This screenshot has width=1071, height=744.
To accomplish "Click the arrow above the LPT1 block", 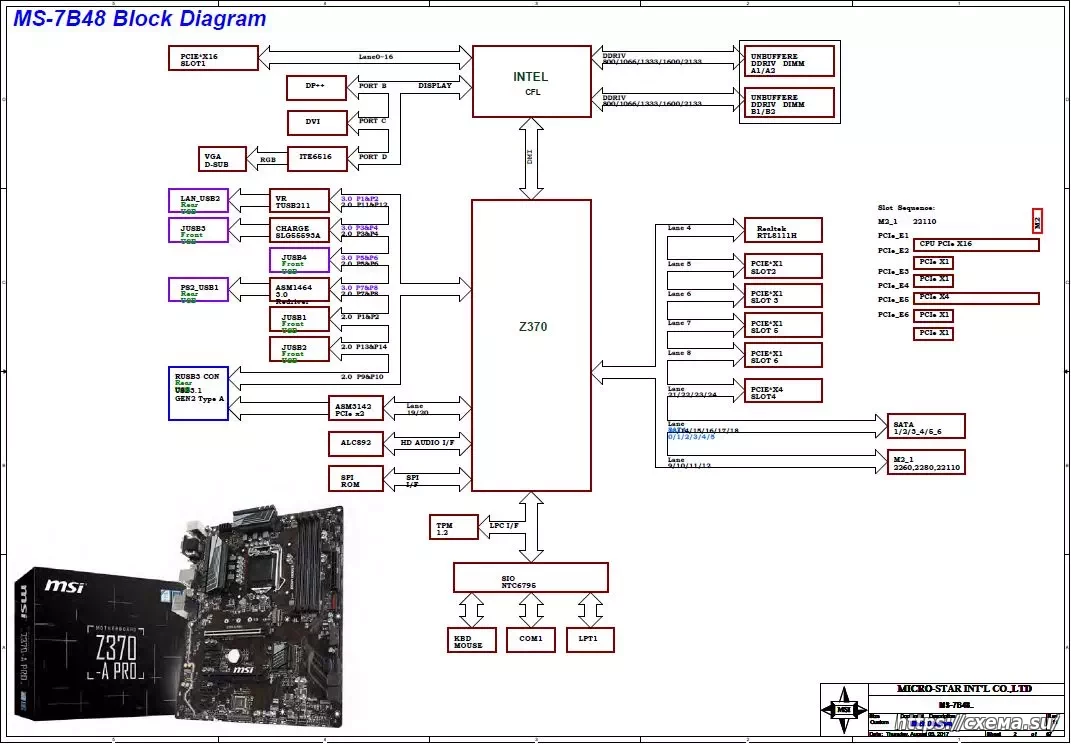I will coord(591,609).
